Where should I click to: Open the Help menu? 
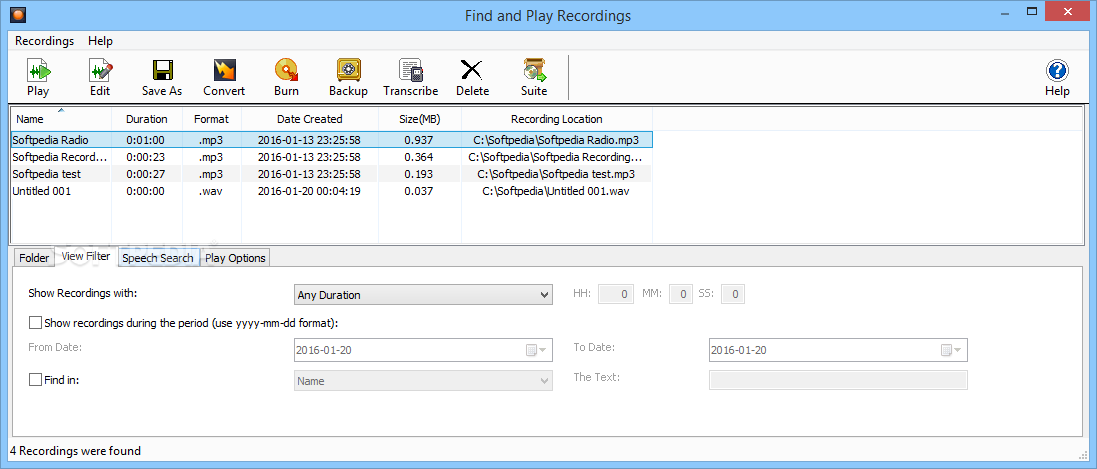(100, 41)
